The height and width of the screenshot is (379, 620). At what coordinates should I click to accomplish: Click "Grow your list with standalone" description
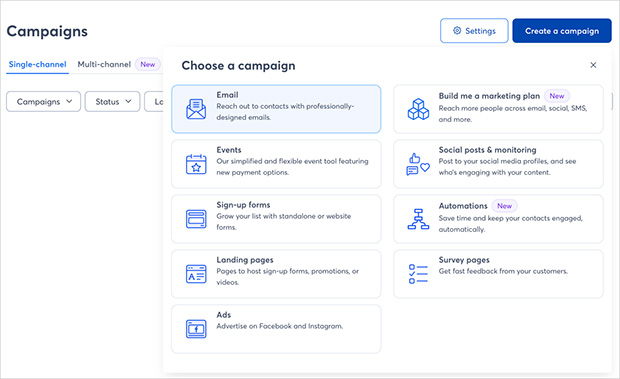284,222
